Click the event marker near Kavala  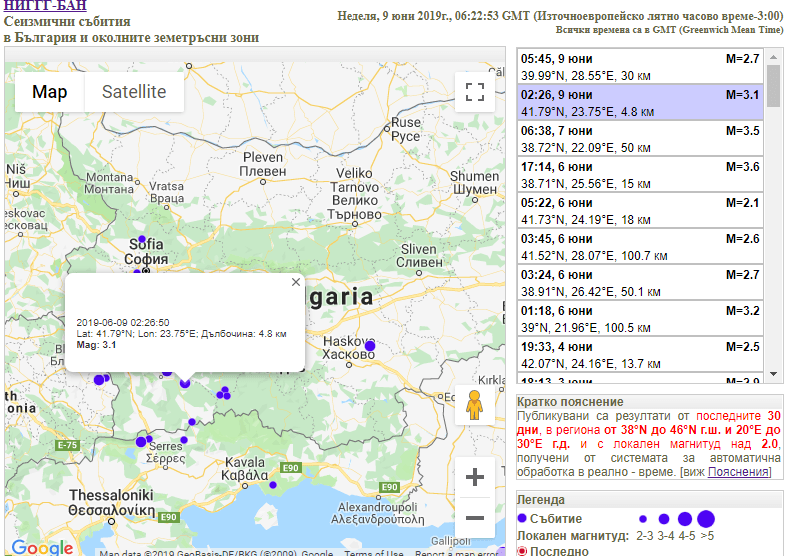(273, 484)
